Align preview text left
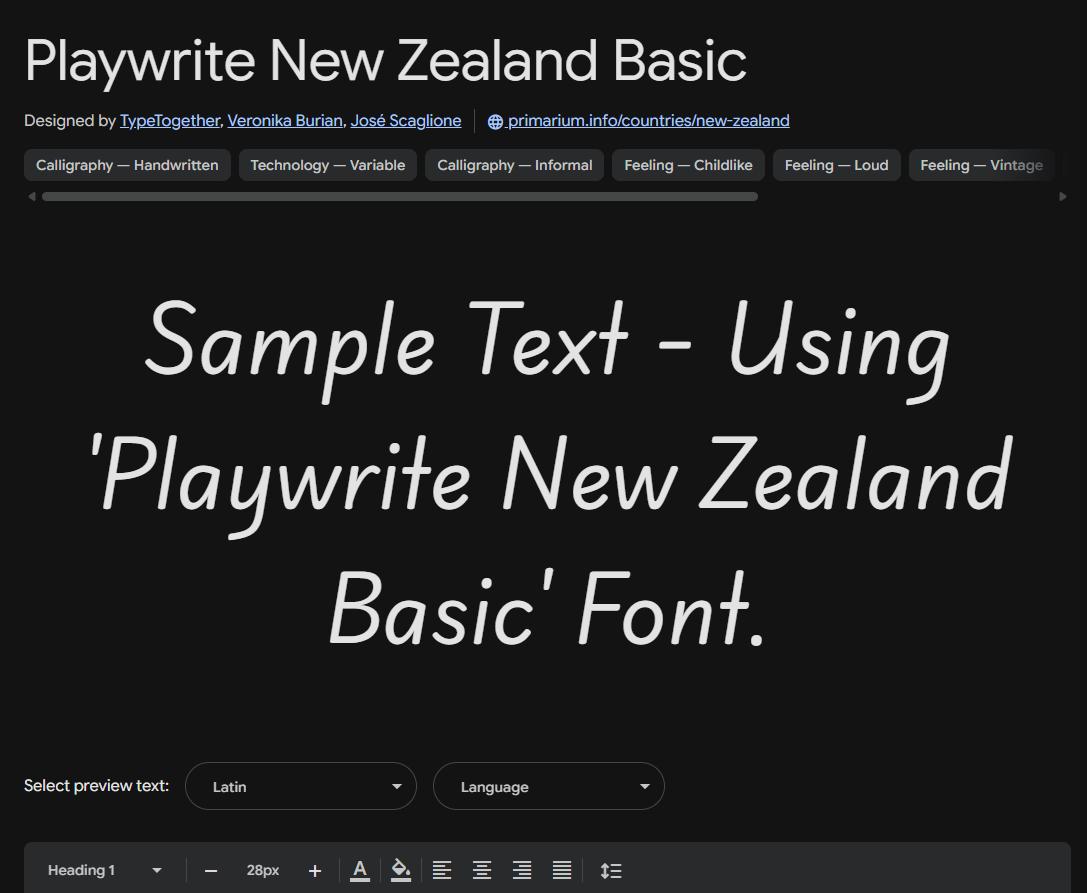 point(442,870)
